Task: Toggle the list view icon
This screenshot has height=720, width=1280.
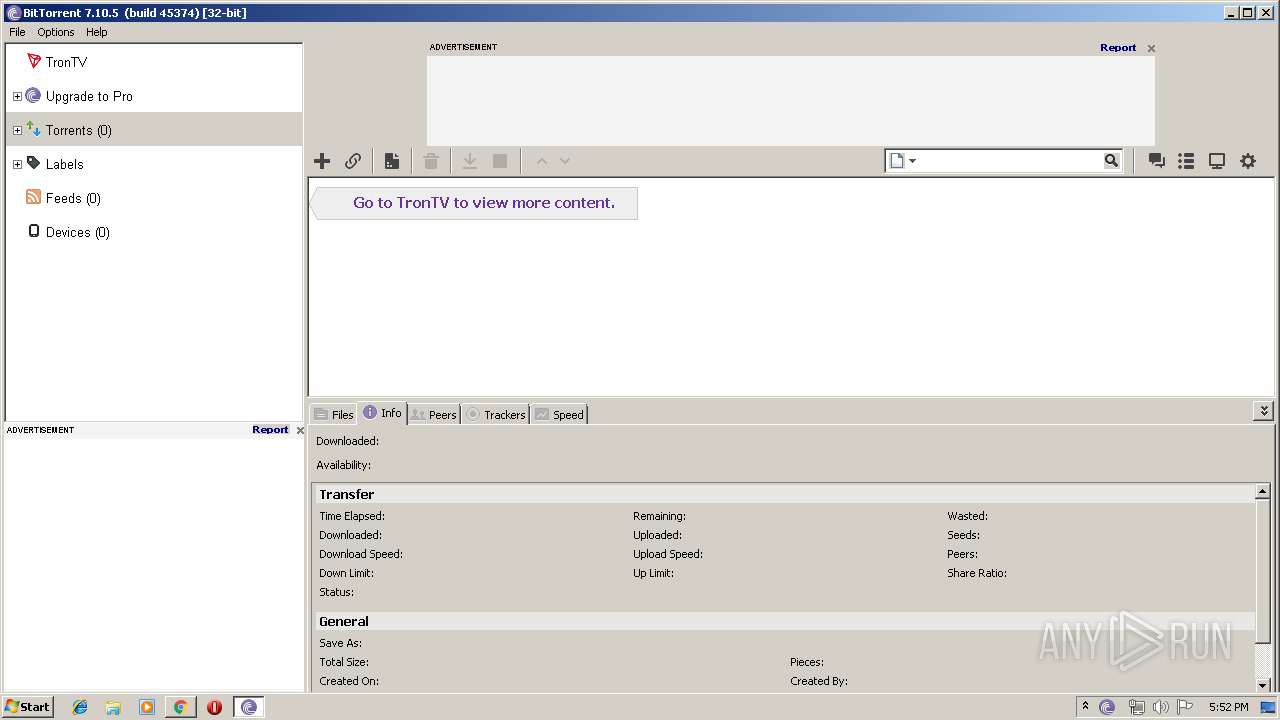Action: click(x=1186, y=161)
